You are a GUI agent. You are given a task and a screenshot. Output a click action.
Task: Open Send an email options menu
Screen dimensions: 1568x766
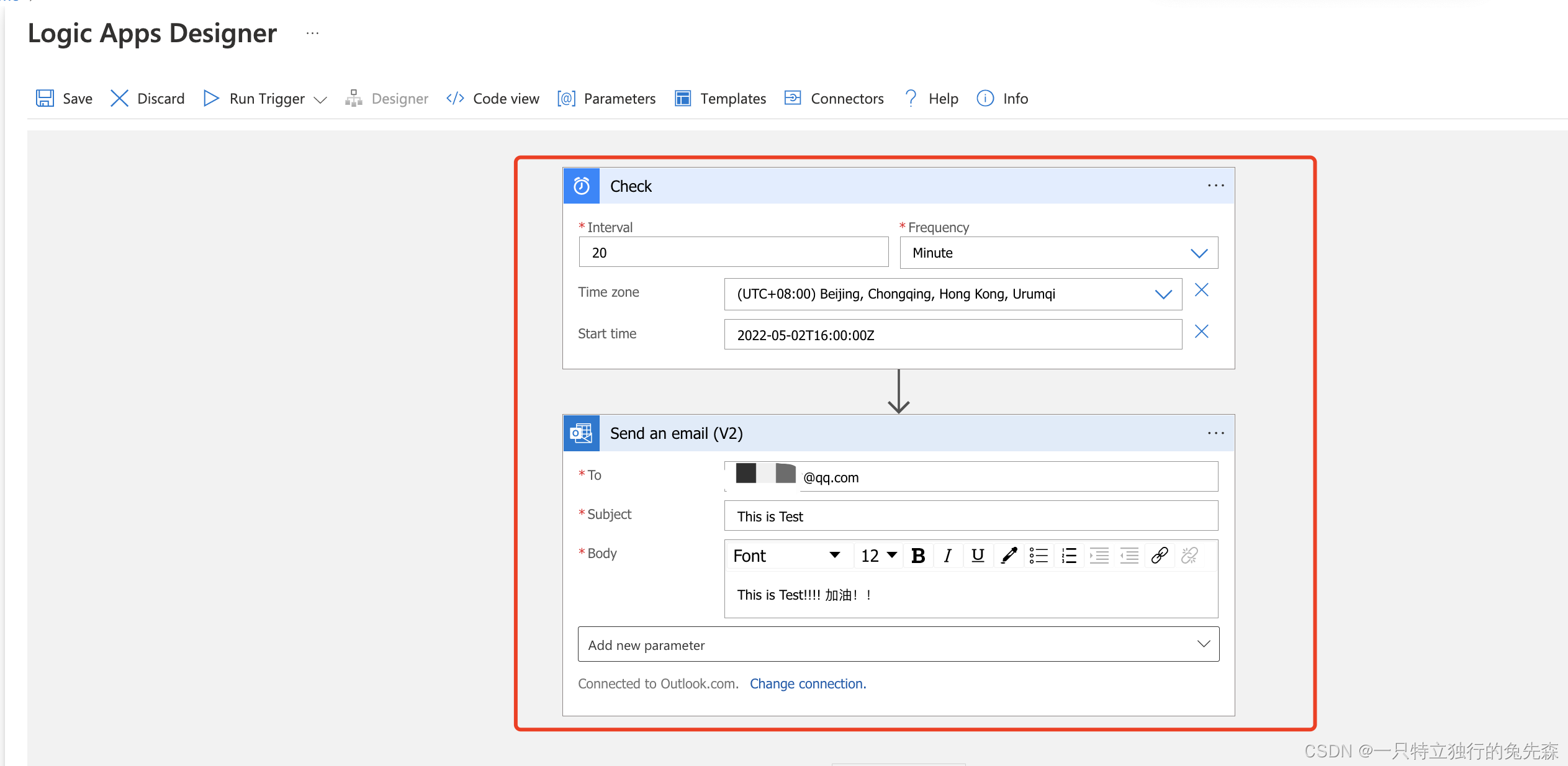point(1215,433)
